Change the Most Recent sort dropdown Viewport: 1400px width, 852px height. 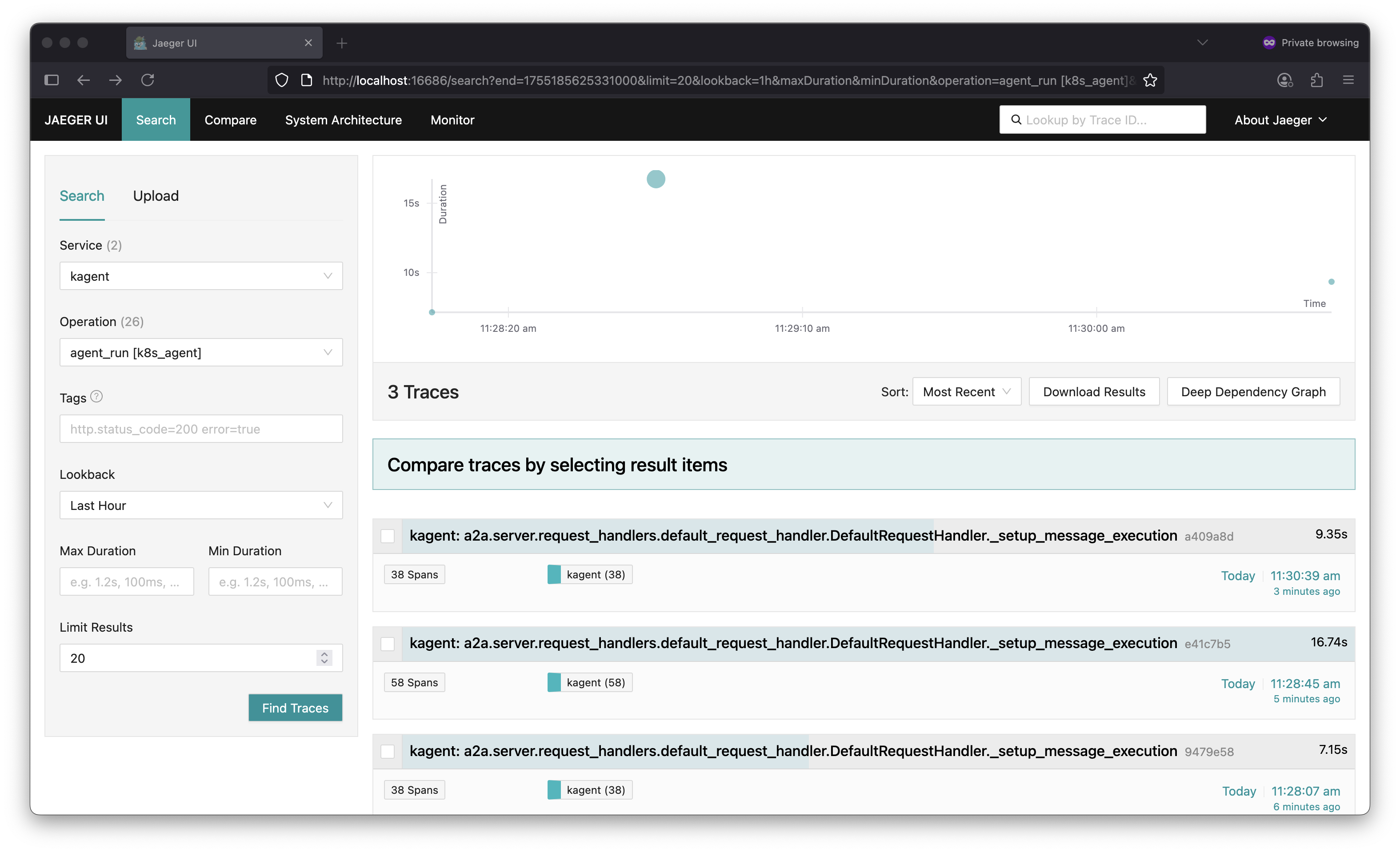click(967, 391)
